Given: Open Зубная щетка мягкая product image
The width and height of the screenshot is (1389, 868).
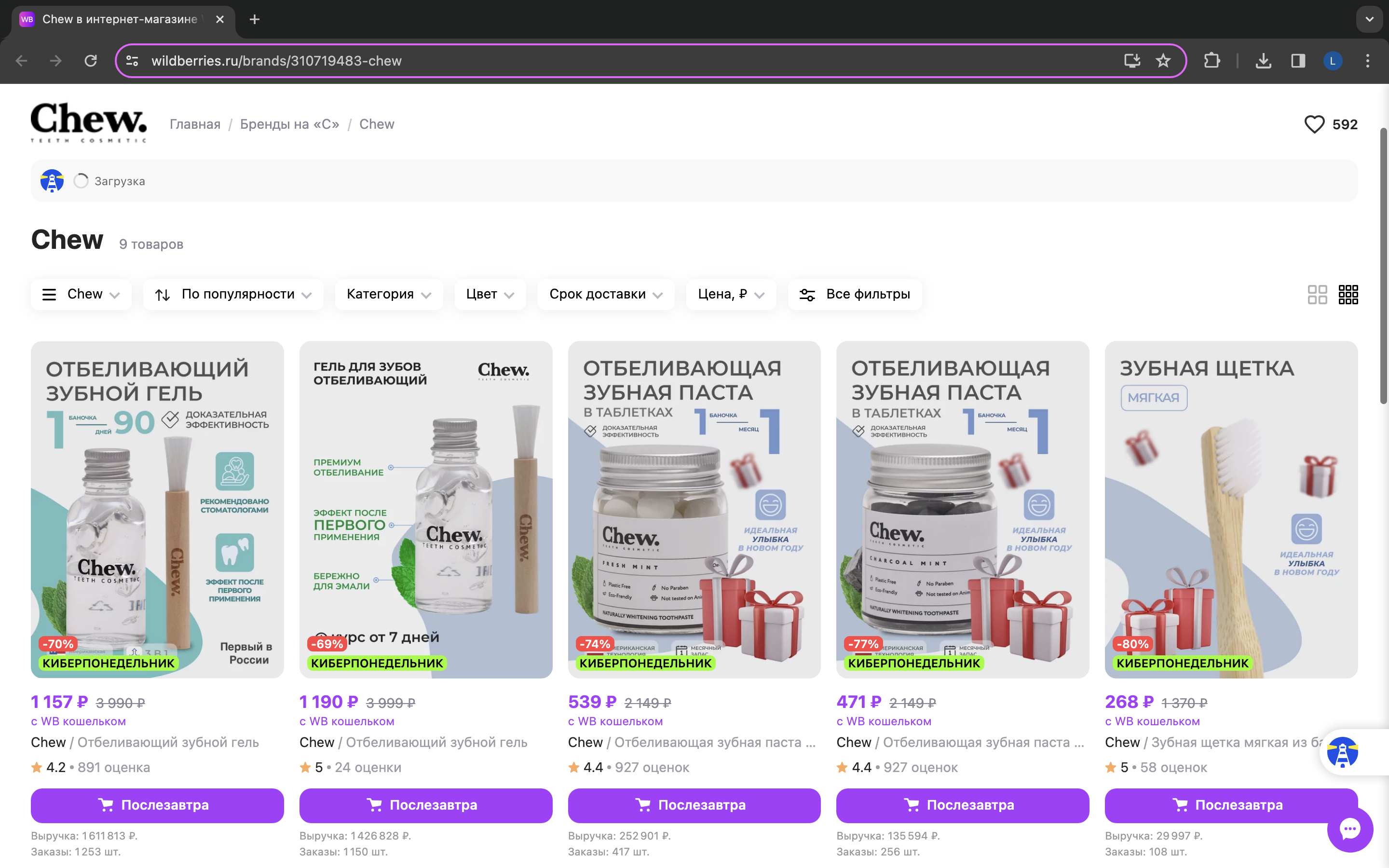Looking at the screenshot, I should tap(1231, 510).
